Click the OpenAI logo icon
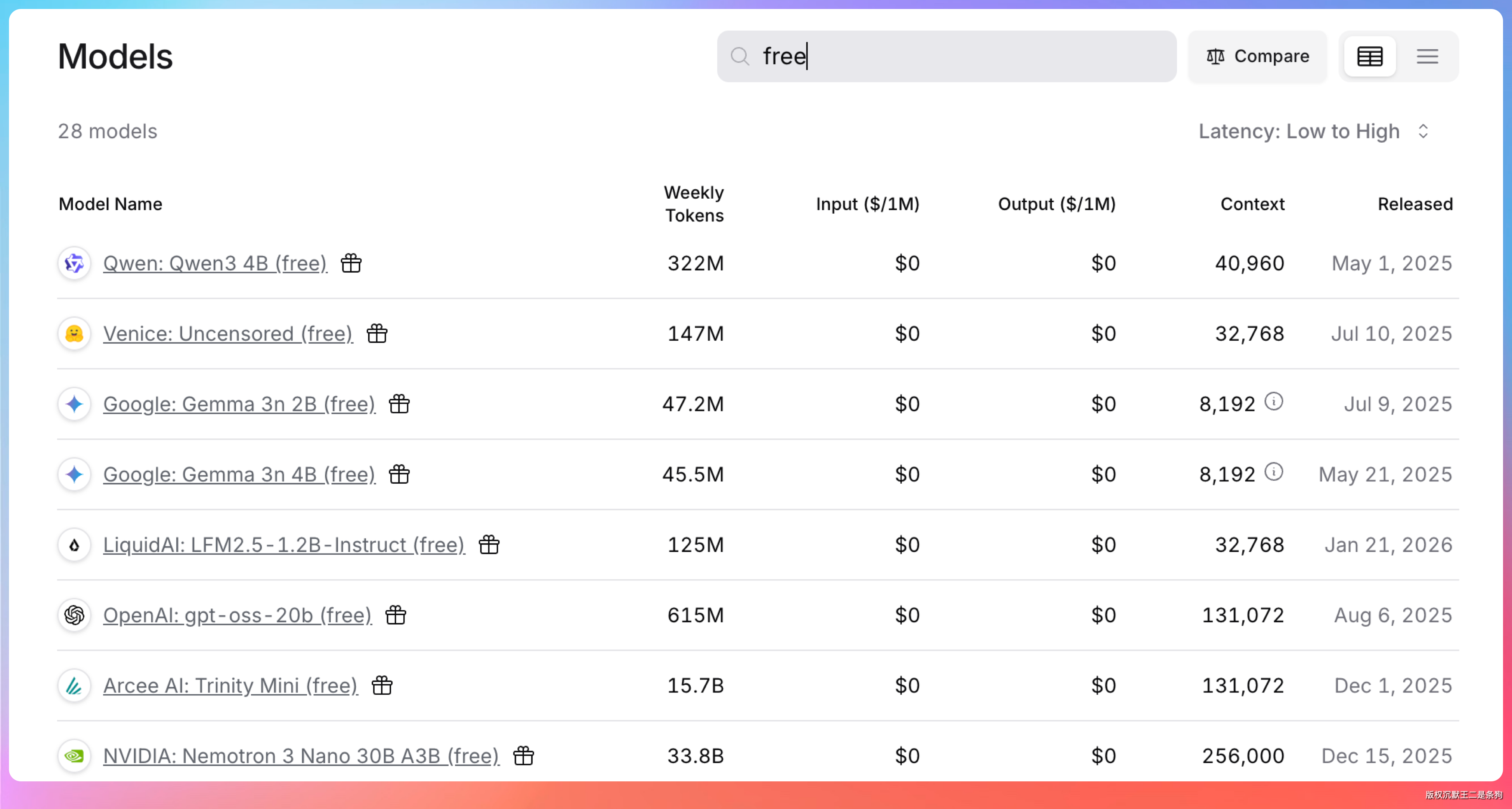 [x=75, y=615]
